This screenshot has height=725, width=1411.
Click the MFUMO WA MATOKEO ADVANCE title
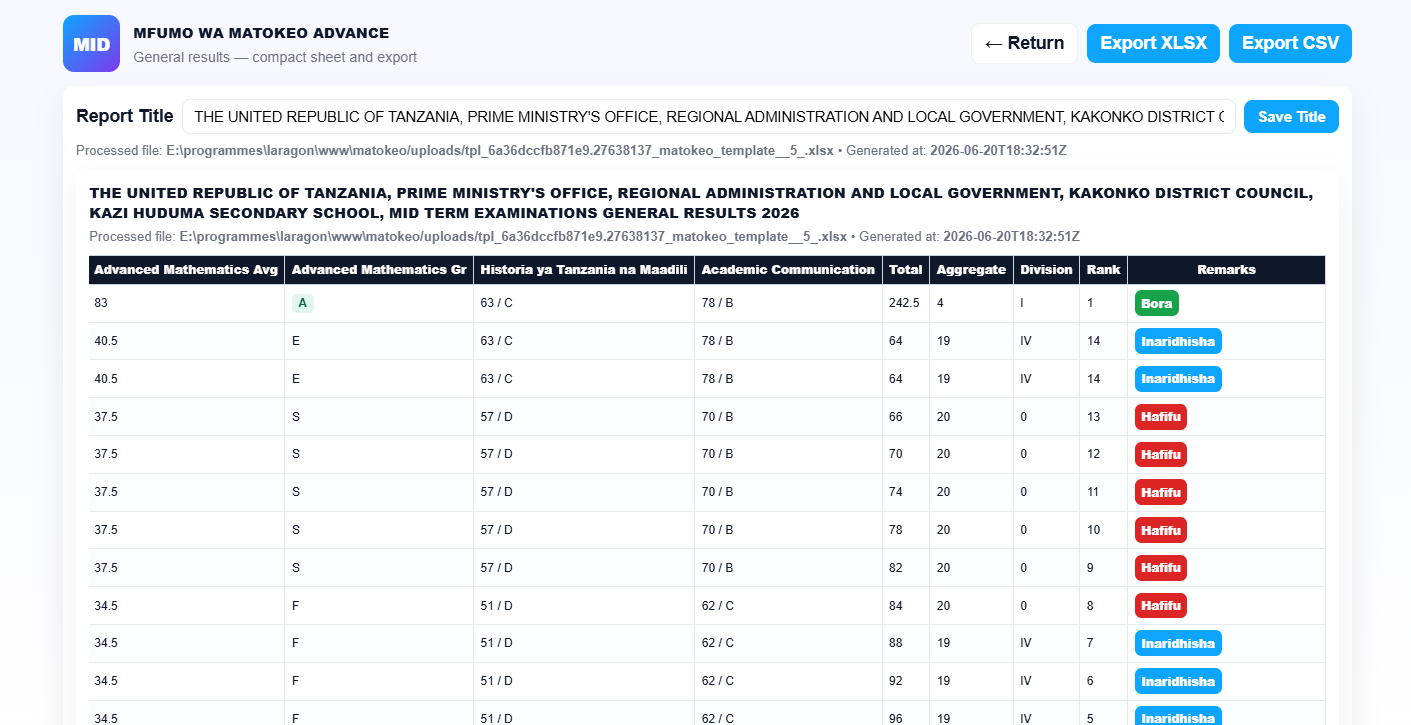(x=261, y=33)
